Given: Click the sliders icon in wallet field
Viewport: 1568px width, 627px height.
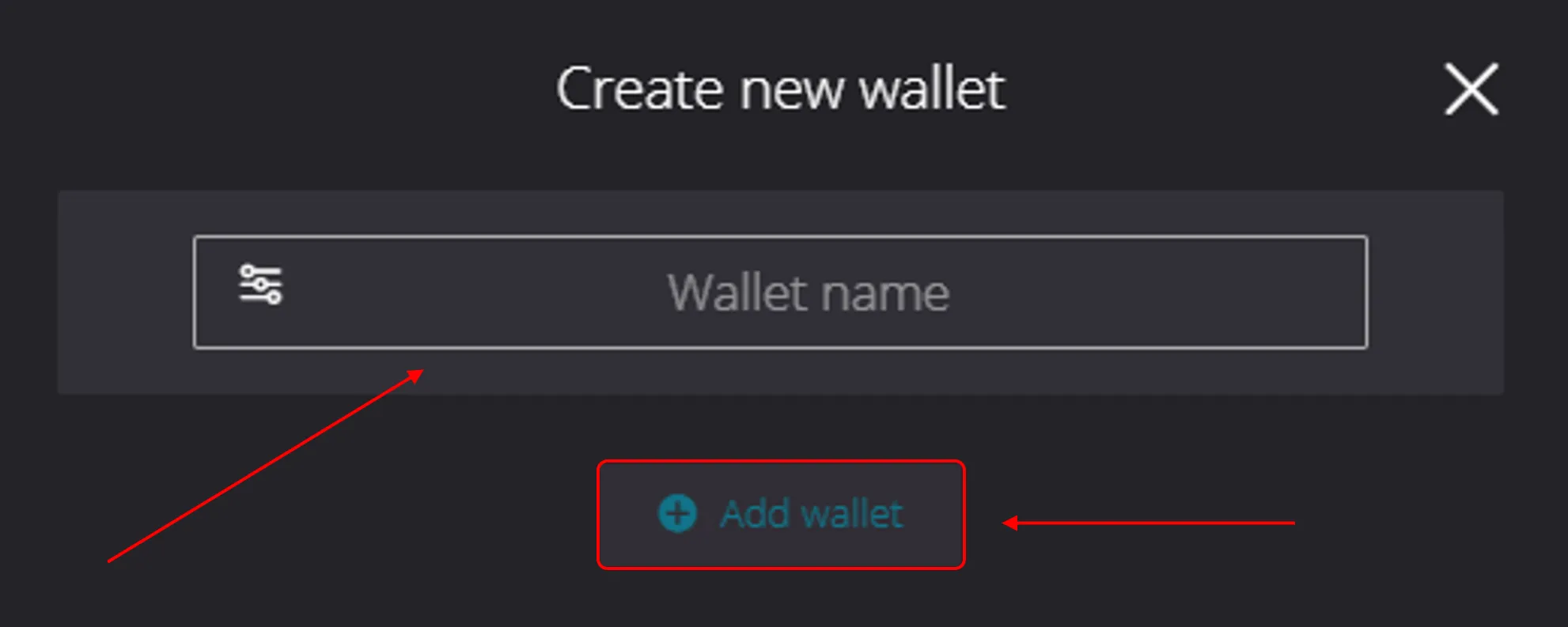Looking at the screenshot, I should (x=260, y=284).
